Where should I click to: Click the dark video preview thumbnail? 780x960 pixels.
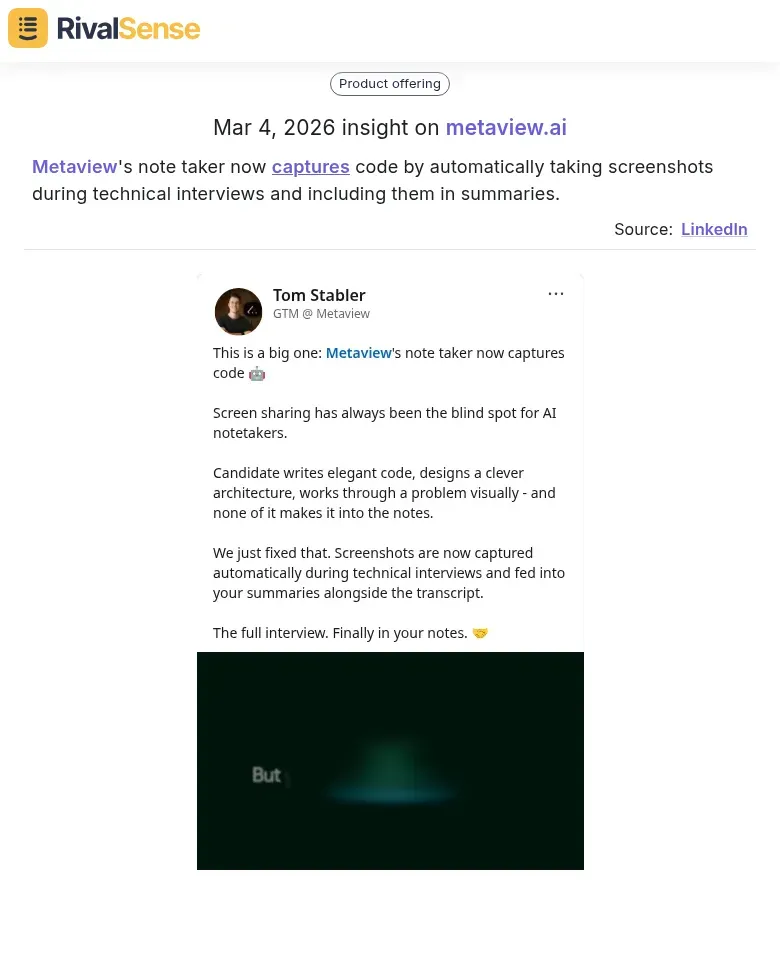(390, 760)
